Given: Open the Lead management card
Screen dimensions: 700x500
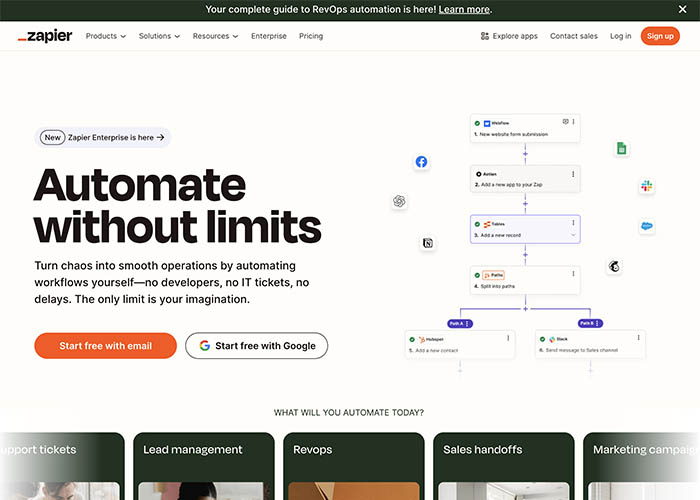Looking at the screenshot, I should point(204,466).
